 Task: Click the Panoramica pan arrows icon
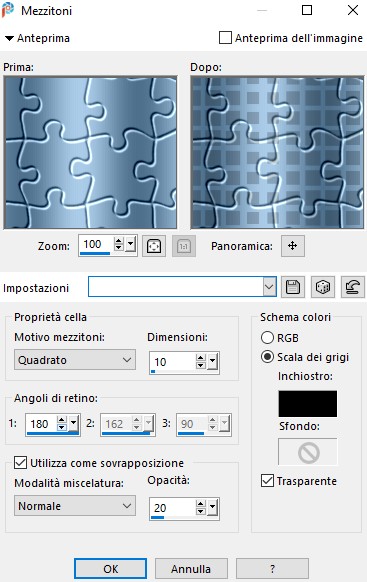click(293, 246)
